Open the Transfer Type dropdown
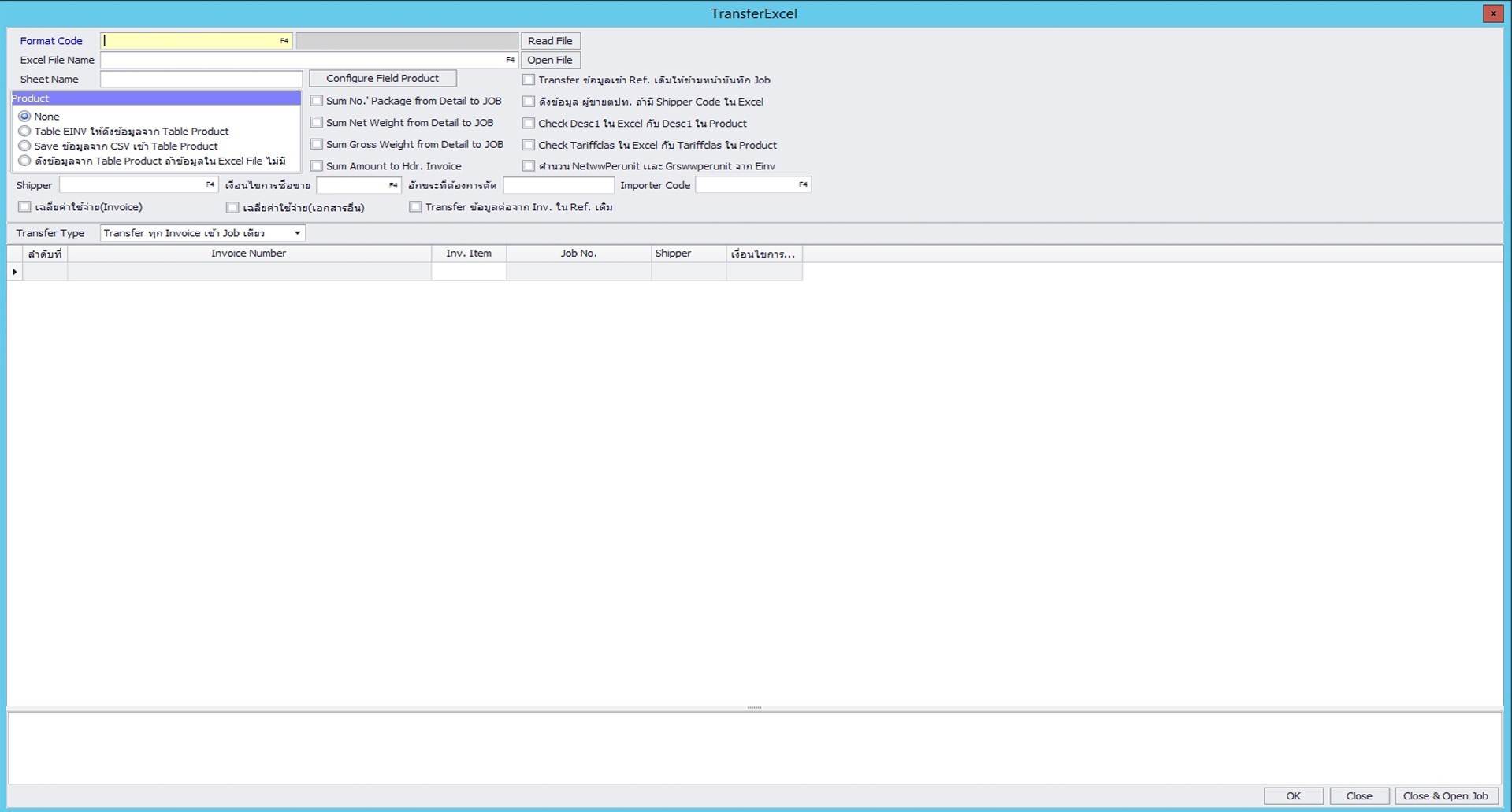Image resolution: width=1512 pixels, height=812 pixels. [296, 232]
